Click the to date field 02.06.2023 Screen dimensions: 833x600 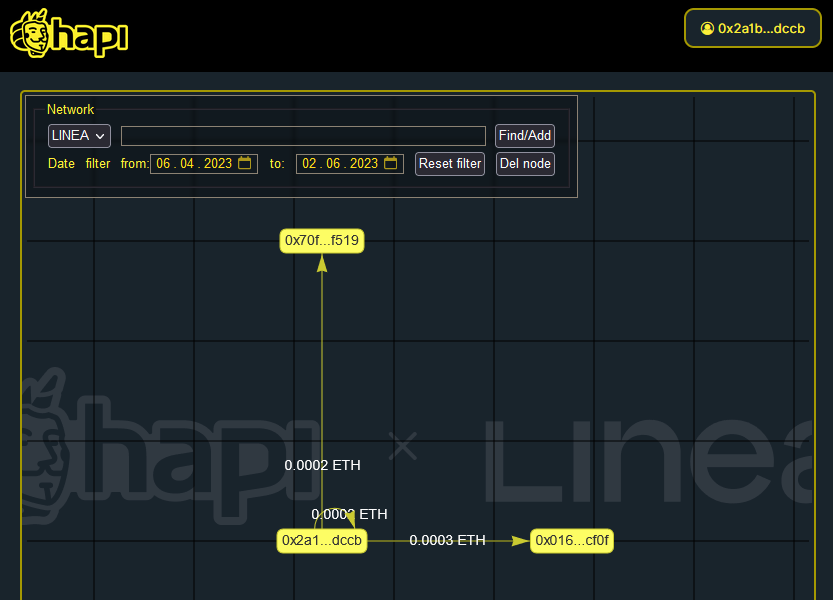(x=350, y=164)
